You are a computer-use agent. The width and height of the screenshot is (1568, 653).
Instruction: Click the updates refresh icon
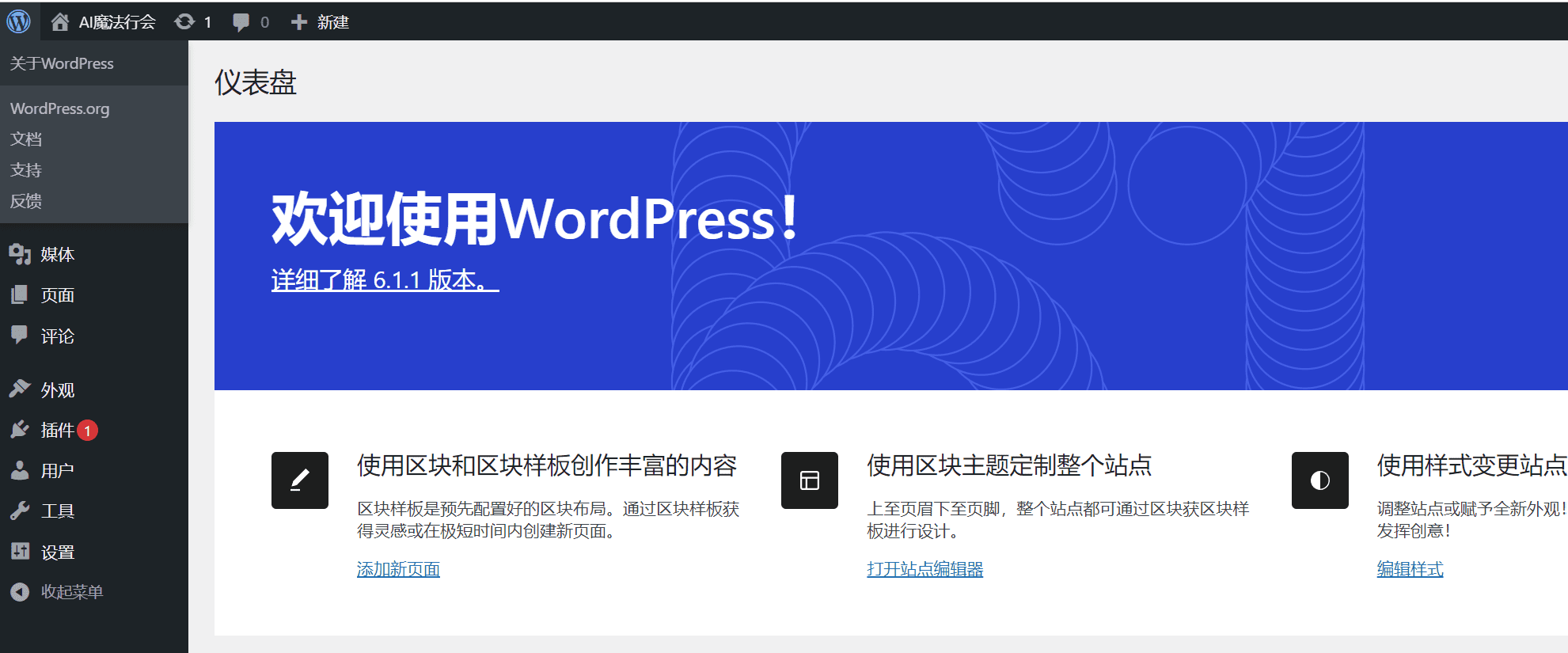point(184,21)
